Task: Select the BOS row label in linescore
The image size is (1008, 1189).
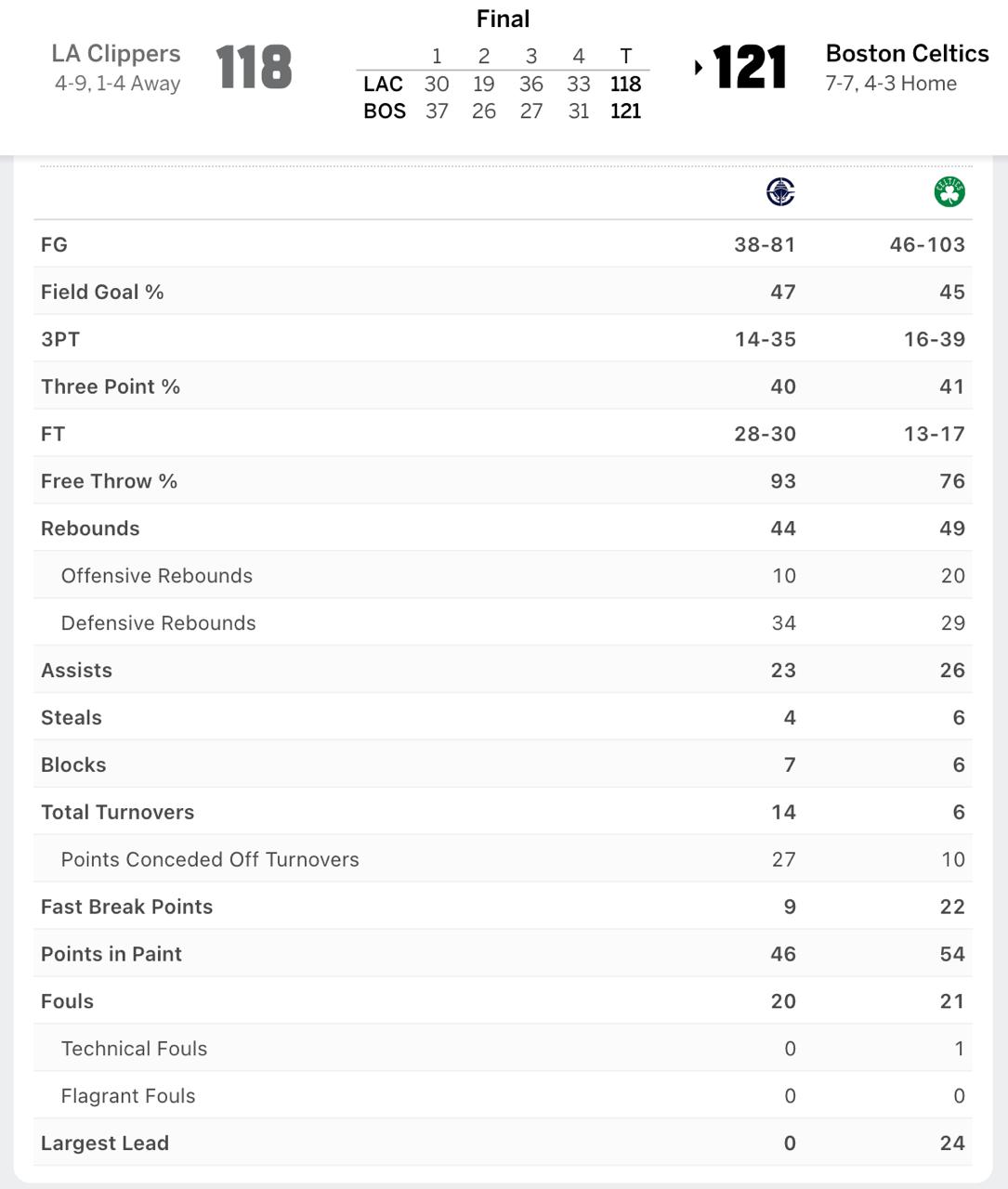Action: tap(385, 111)
